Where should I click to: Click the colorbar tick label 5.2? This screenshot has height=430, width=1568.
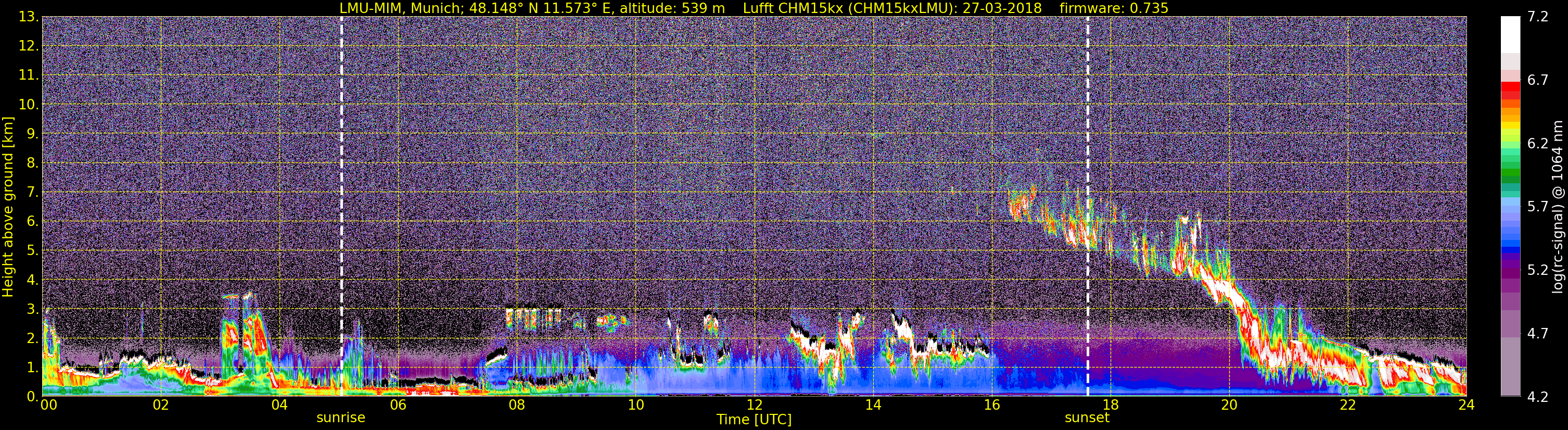(1538, 270)
